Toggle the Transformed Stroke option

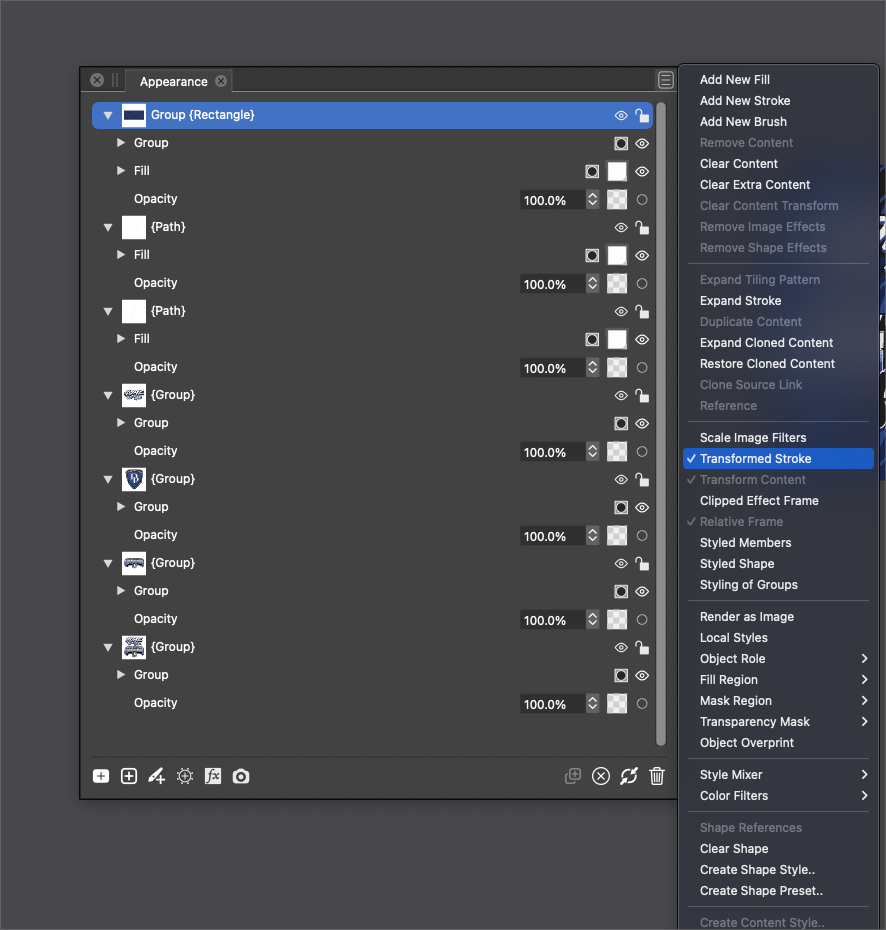[x=756, y=459]
